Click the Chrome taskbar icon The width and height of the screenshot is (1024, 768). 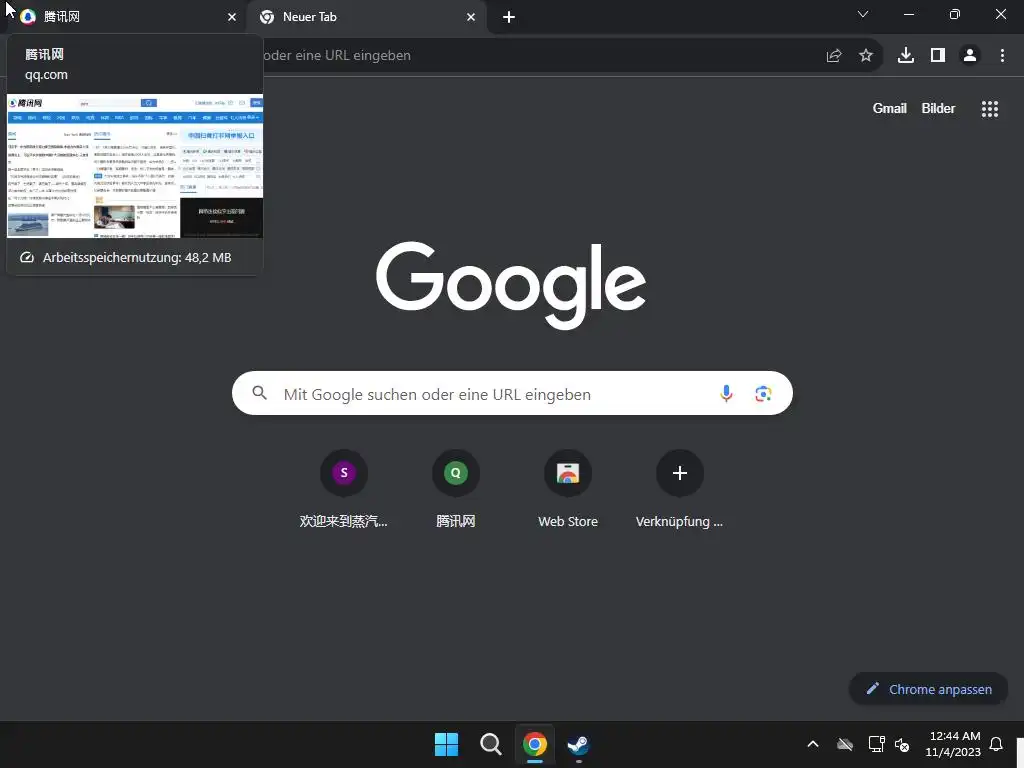pos(534,744)
